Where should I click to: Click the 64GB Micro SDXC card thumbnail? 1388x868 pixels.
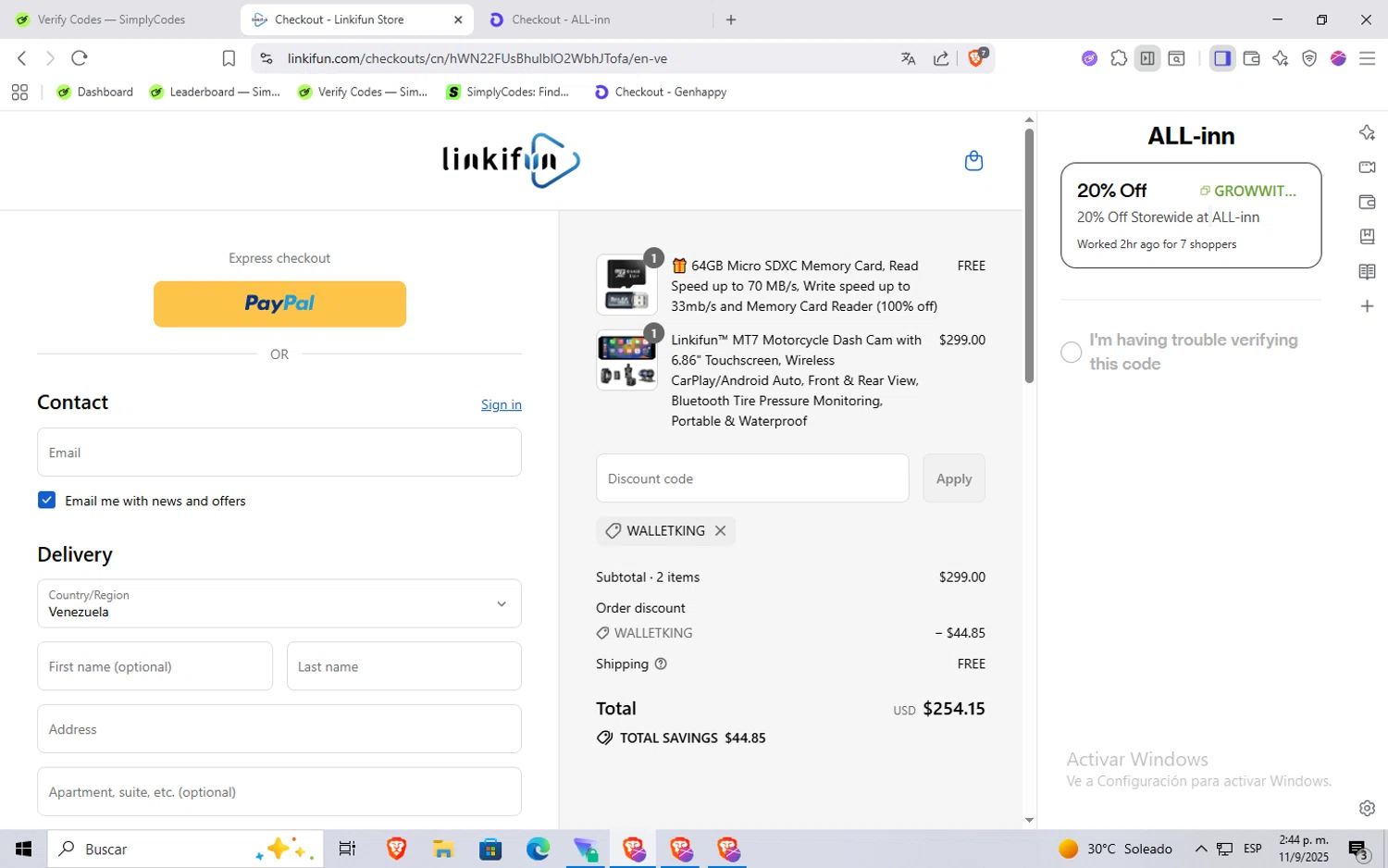click(x=626, y=285)
